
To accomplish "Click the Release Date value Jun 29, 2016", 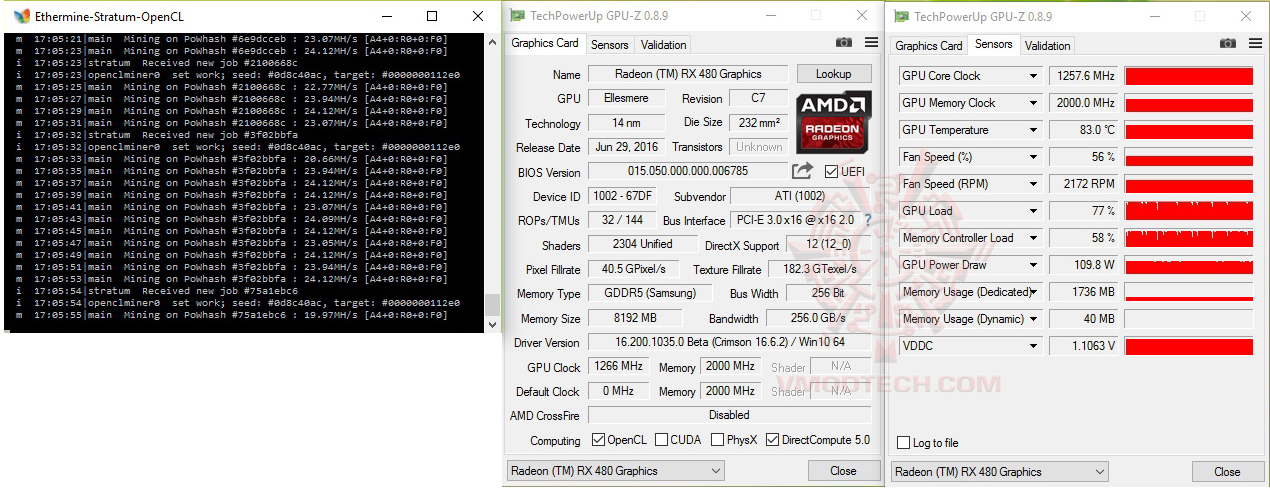I will (x=626, y=147).
